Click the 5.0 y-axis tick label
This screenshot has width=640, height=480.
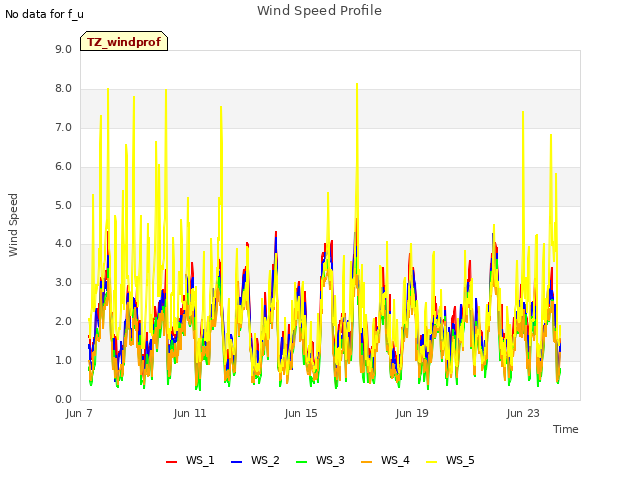pos(63,205)
